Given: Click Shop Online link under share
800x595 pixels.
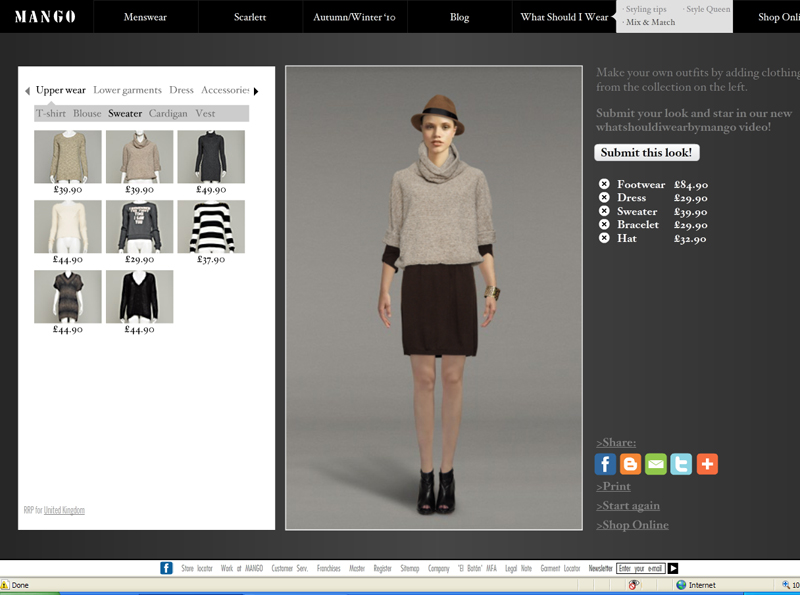Looking at the screenshot, I should click(x=632, y=525).
